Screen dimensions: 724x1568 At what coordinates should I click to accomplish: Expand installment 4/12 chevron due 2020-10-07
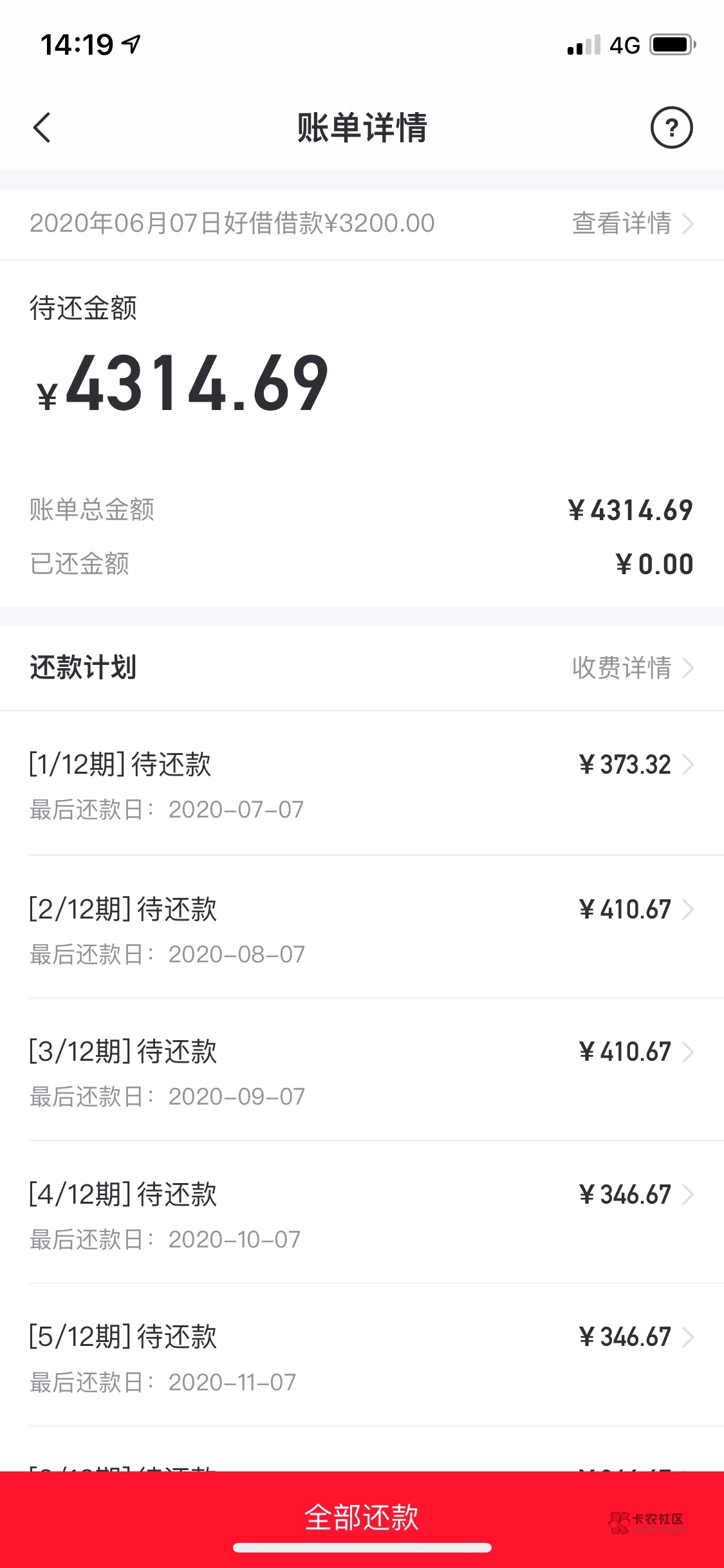pos(688,1195)
